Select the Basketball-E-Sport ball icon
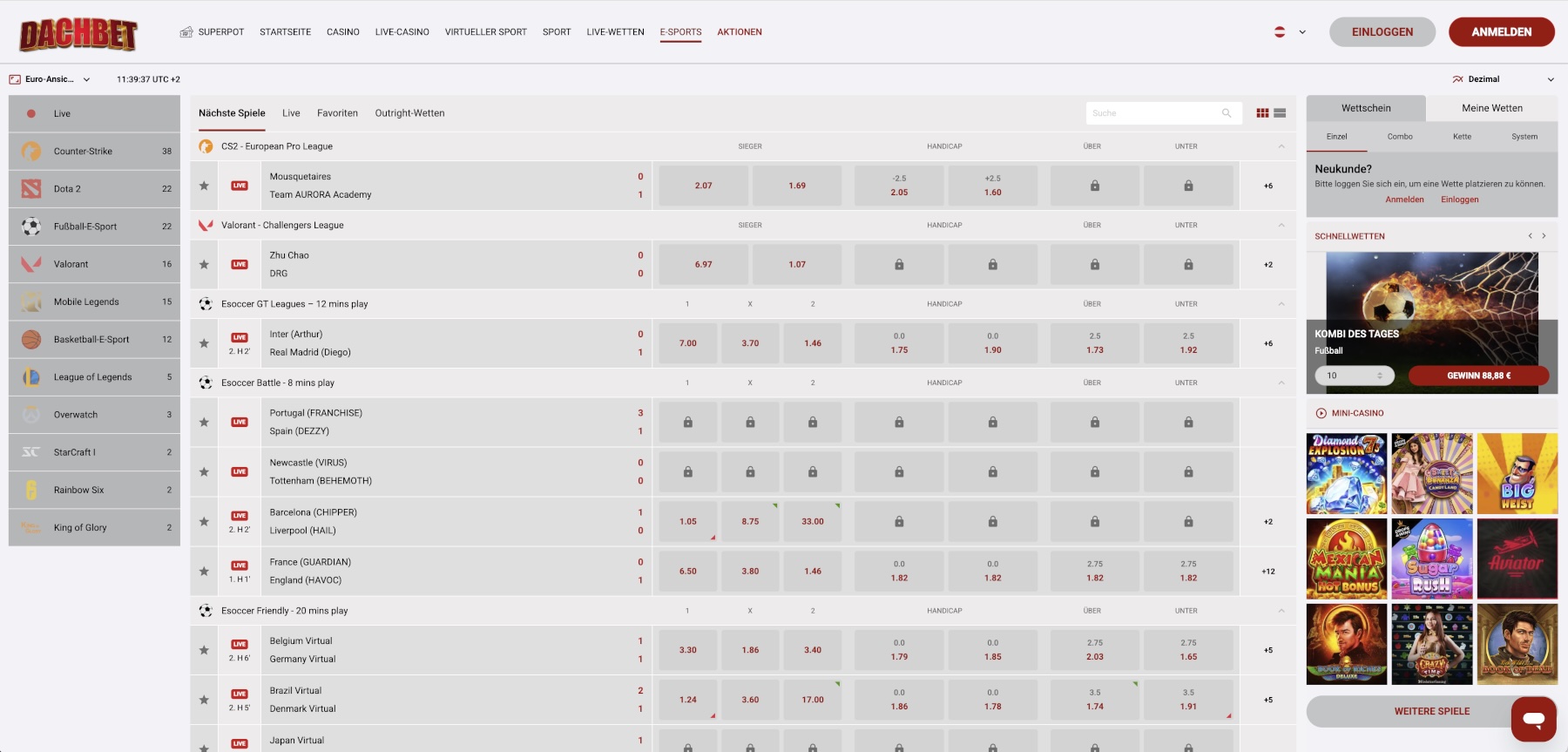The width and height of the screenshot is (1568, 752). click(x=31, y=340)
